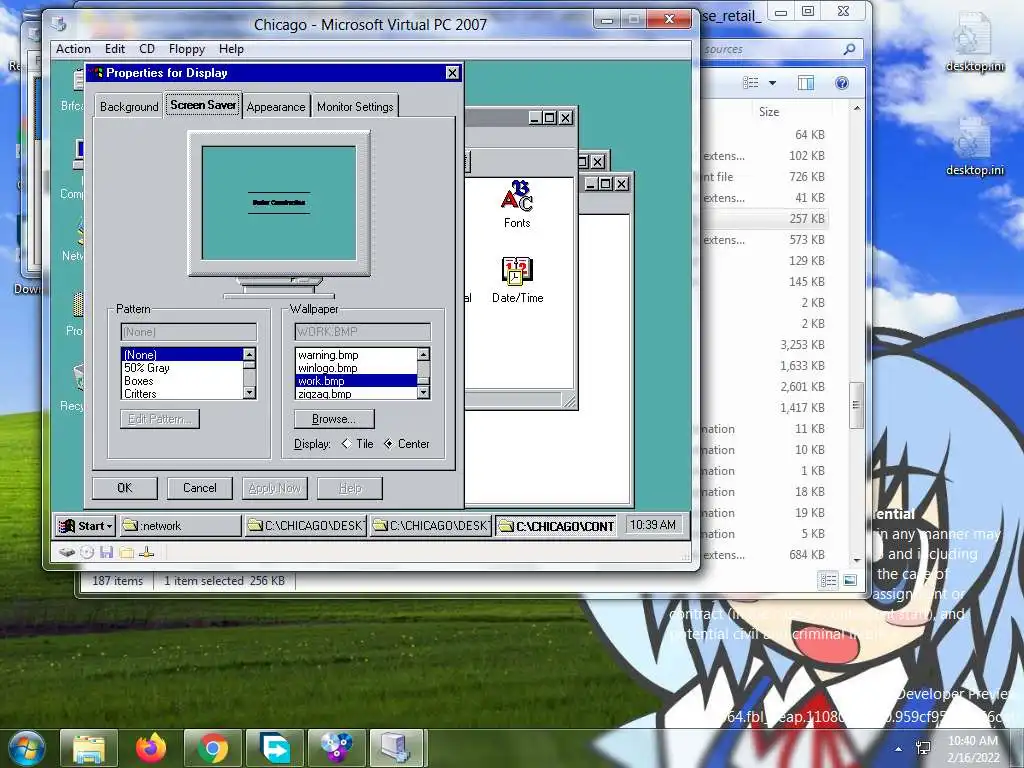Click the hard disk icon in Virtual PC status bar

click(x=67, y=552)
